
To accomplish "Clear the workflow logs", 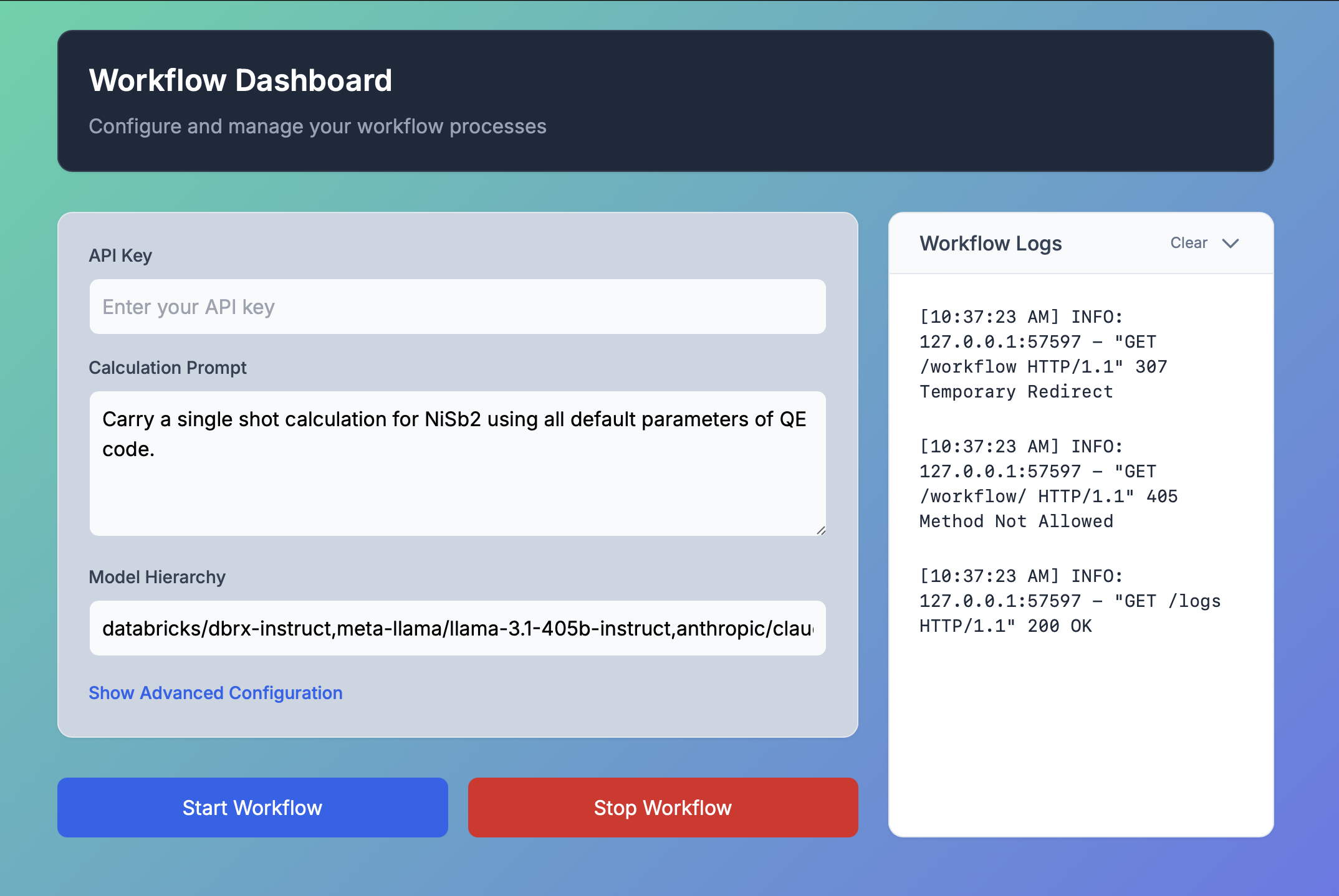I will tap(1188, 243).
